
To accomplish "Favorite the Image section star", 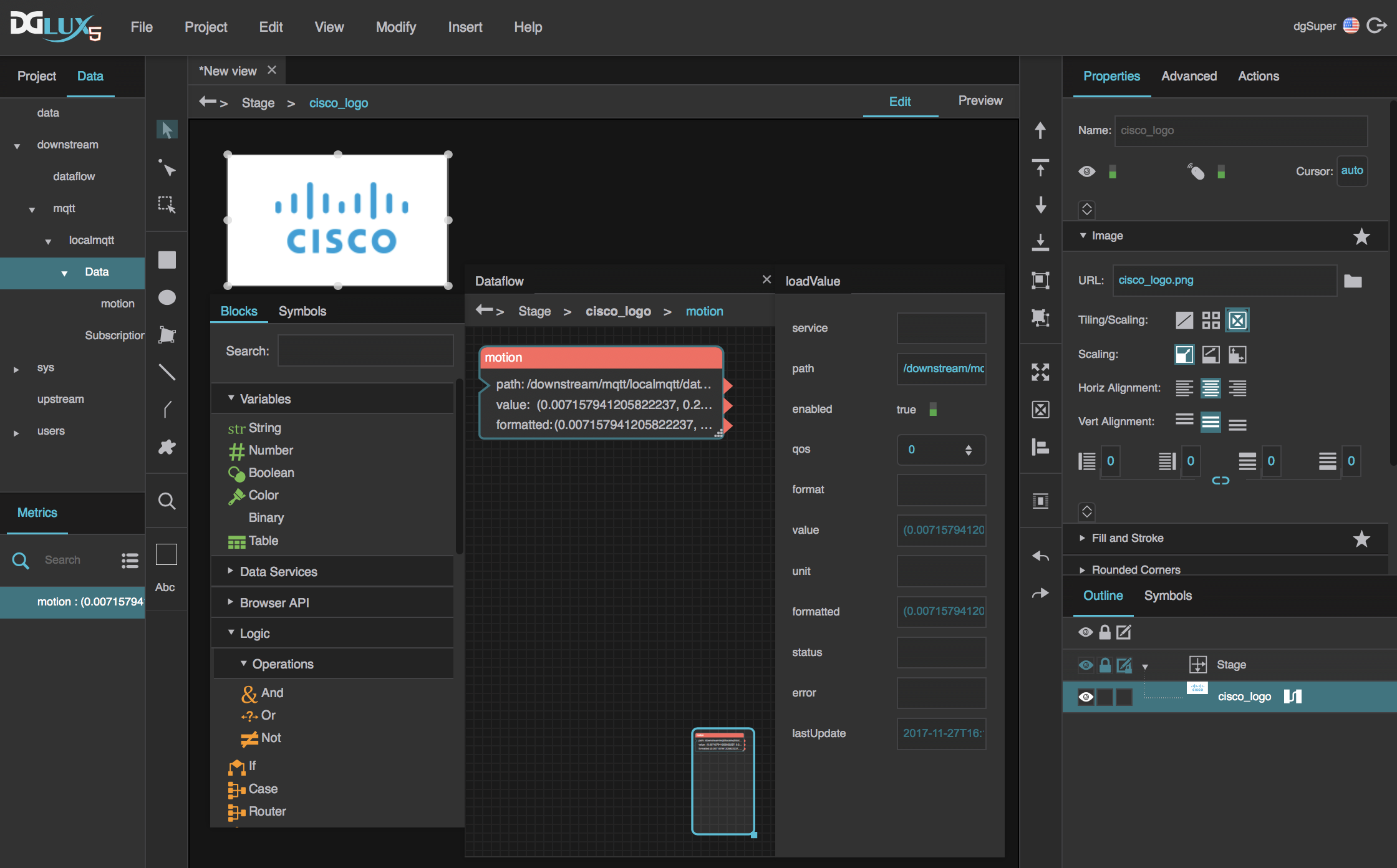I will click(x=1361, y=236).
